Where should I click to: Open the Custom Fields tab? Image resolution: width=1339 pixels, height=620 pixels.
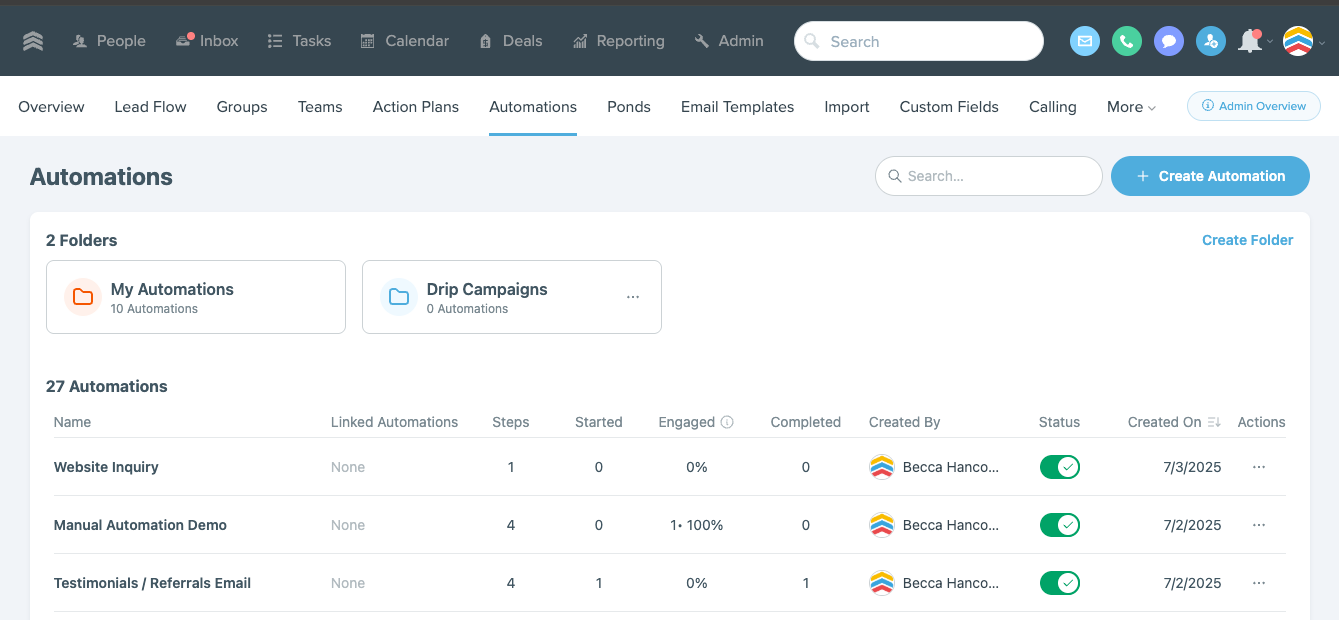(x=949, y=107)
